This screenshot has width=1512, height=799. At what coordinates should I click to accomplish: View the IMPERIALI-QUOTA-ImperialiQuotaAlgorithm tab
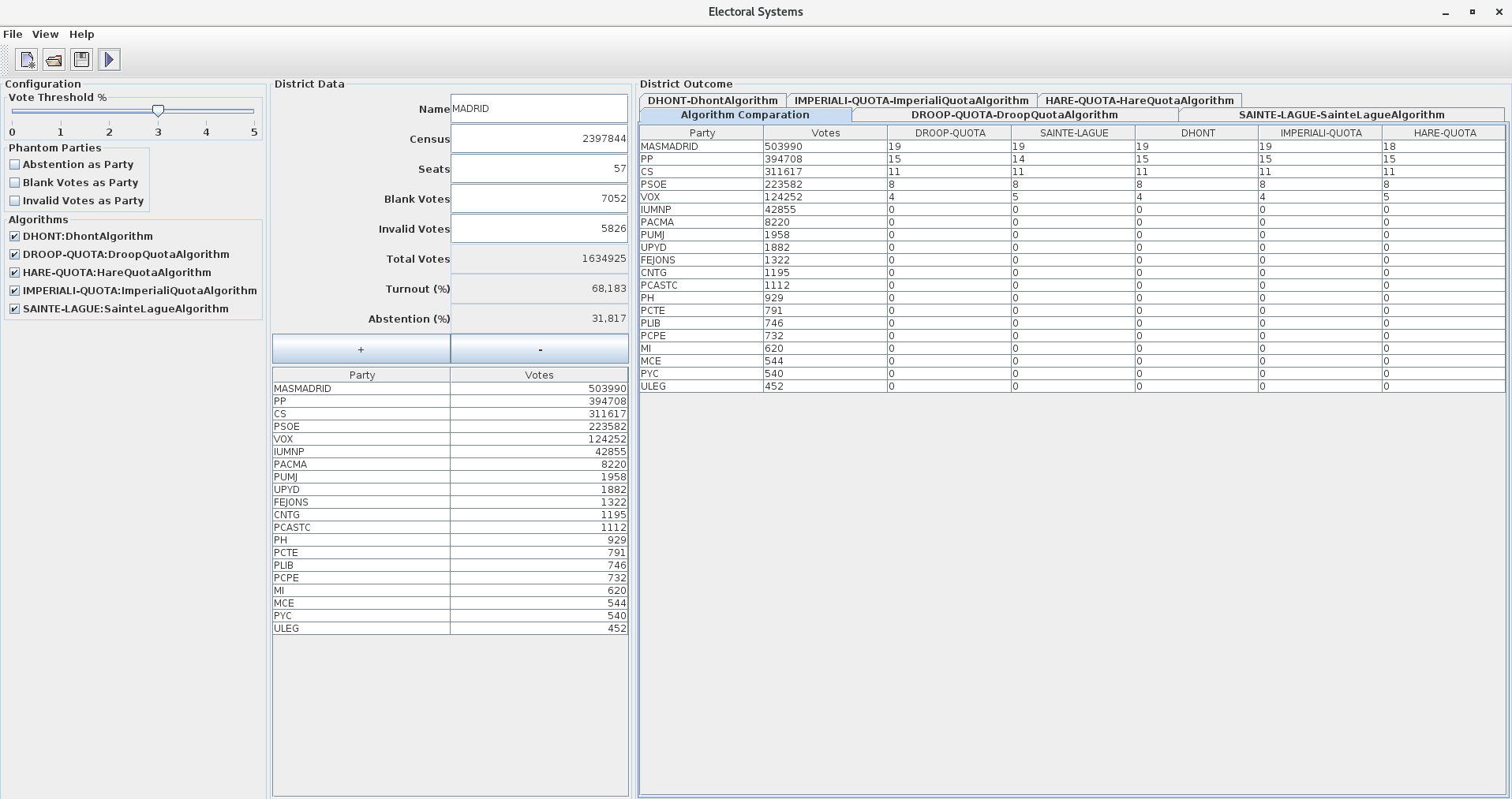(x=912, y=100)
